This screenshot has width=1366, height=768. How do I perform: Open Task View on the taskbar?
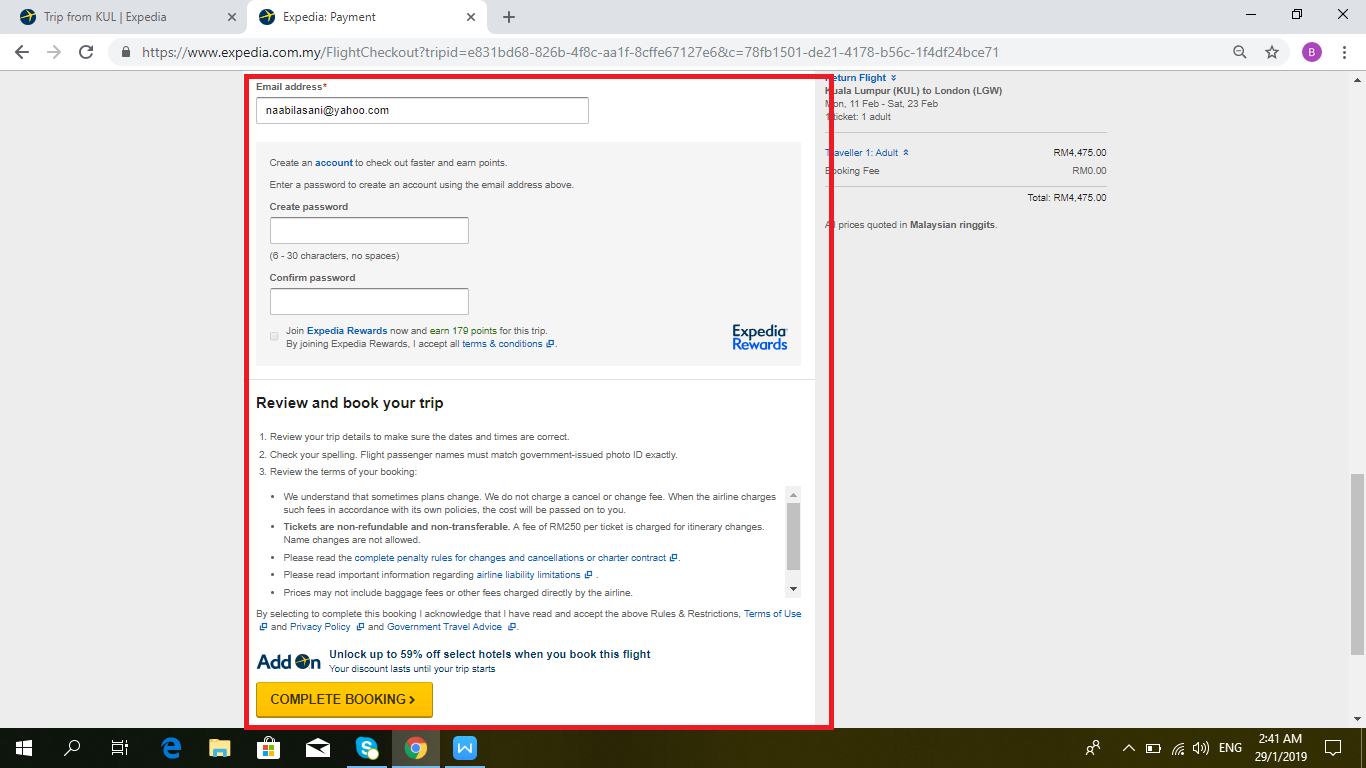click(x=119, y=747)
